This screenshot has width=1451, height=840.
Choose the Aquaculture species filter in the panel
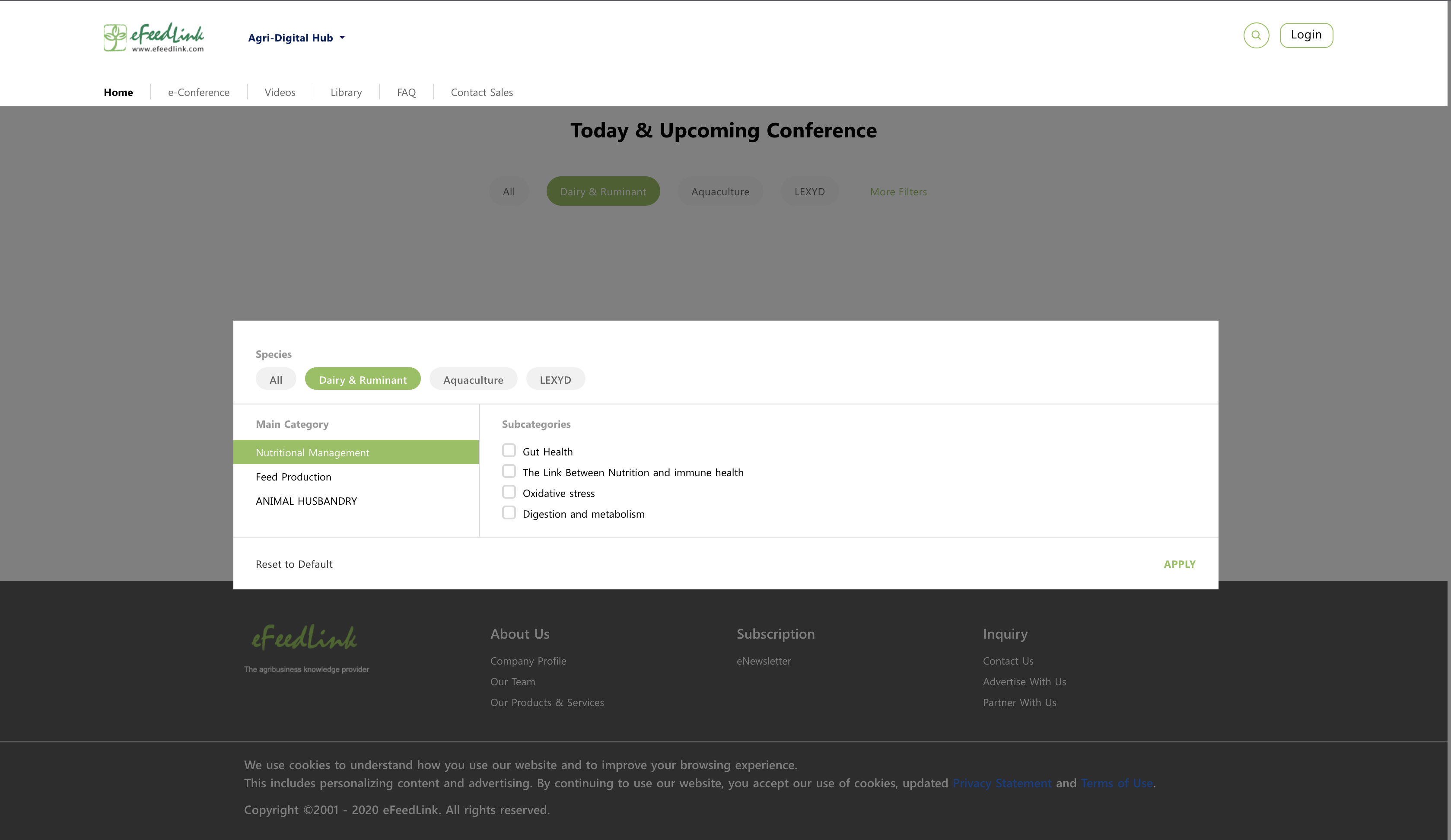(473, 379)
